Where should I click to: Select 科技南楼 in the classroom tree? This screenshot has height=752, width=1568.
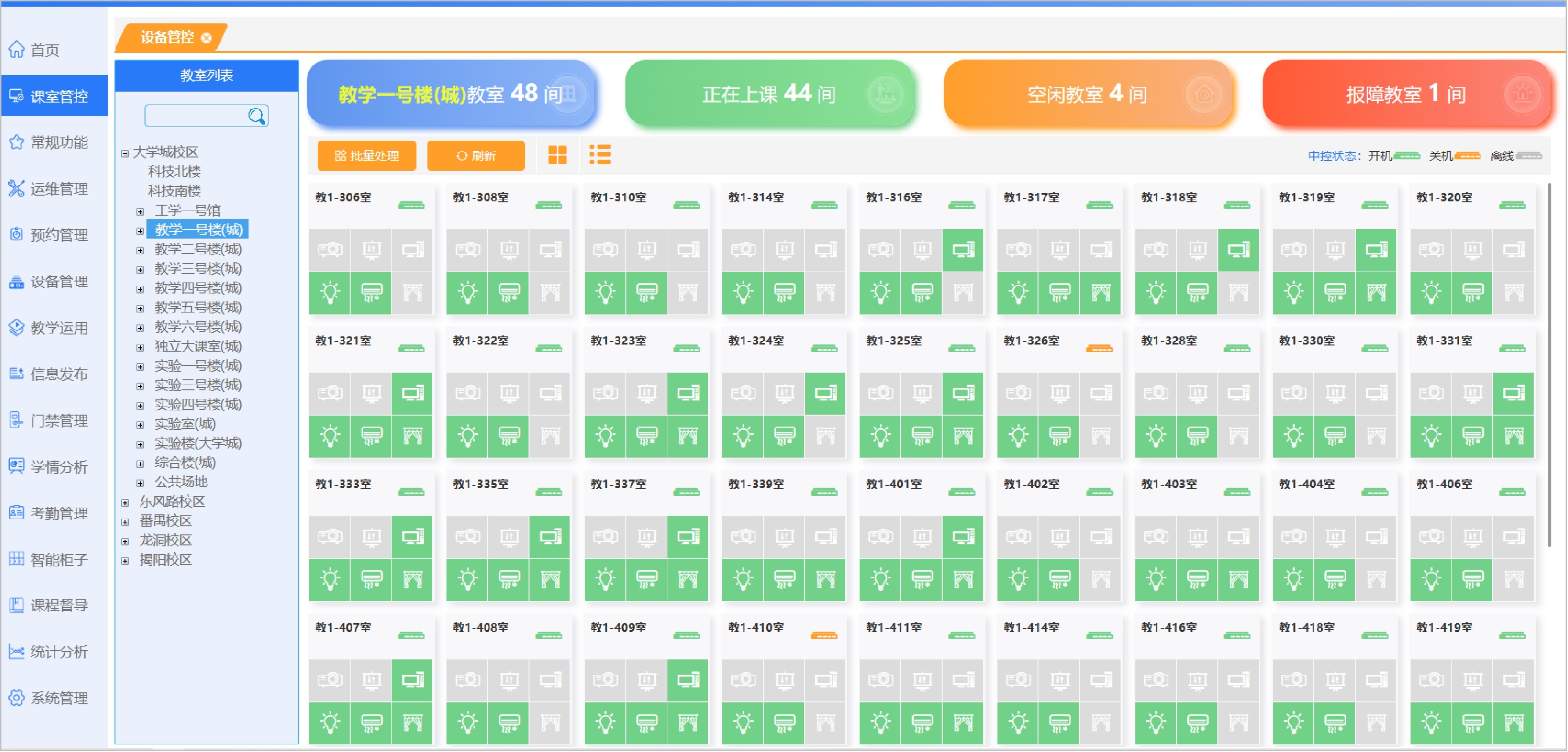coord(174,190)
